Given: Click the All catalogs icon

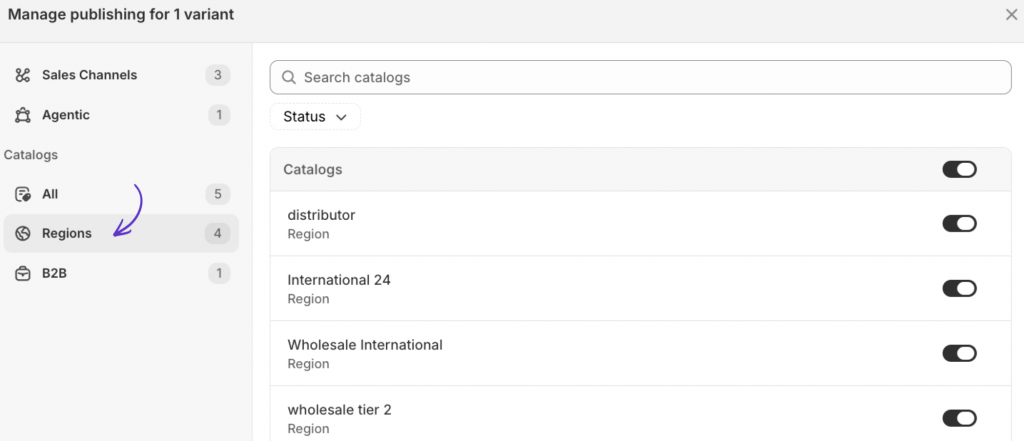Looking at the screenshot, I should point(23,194).
